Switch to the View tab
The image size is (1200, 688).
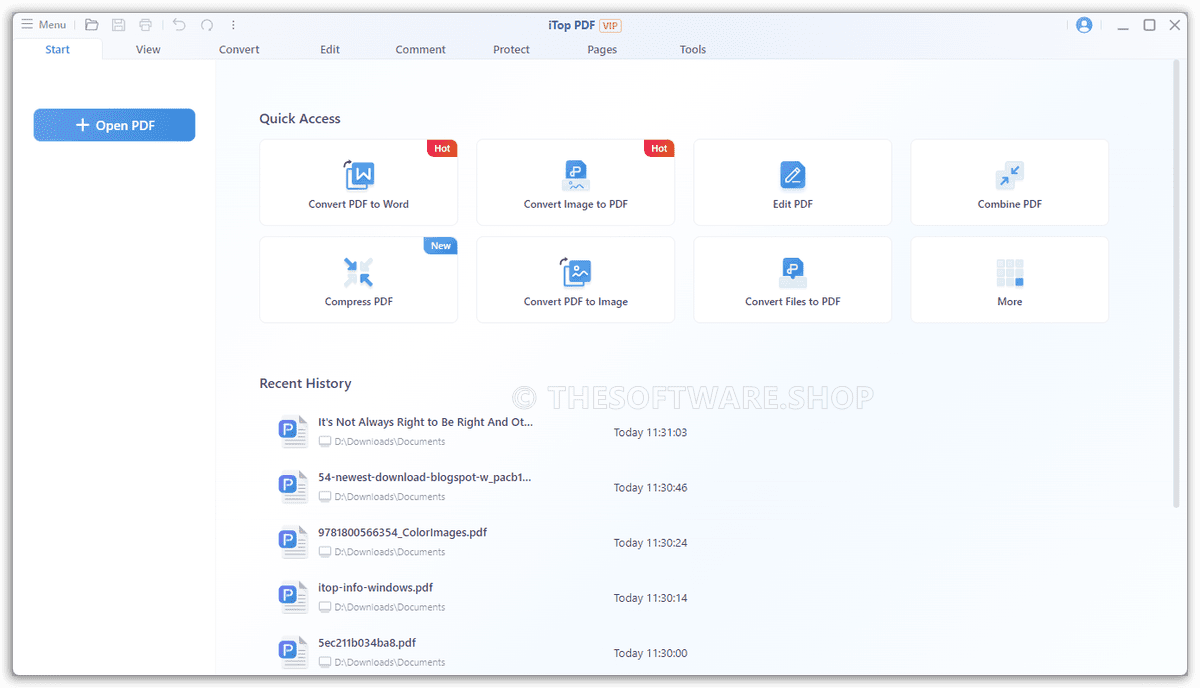click(148, 49)
